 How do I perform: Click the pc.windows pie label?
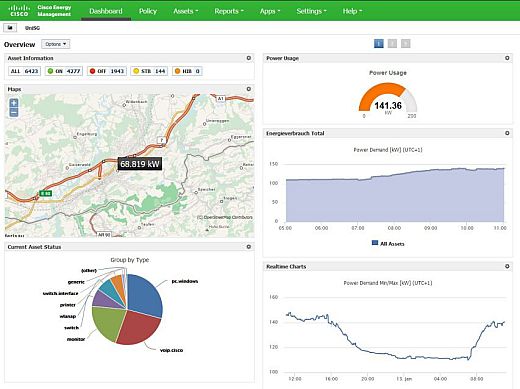coord(185,281)
